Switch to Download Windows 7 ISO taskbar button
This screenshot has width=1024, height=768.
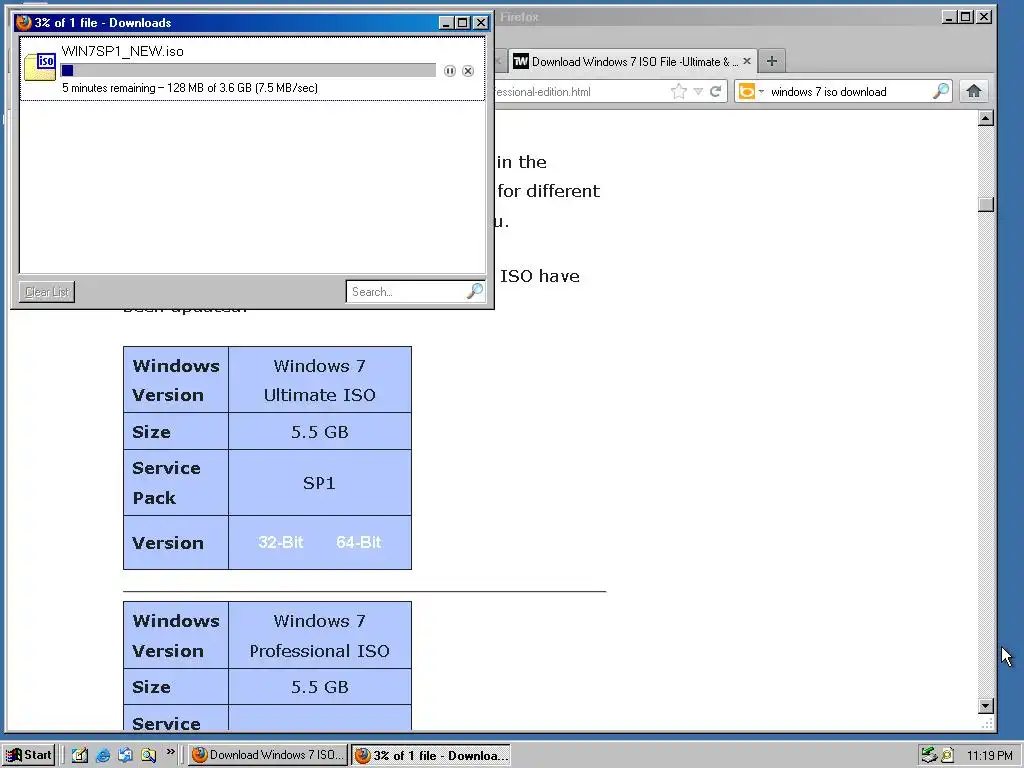pos(268,755)
